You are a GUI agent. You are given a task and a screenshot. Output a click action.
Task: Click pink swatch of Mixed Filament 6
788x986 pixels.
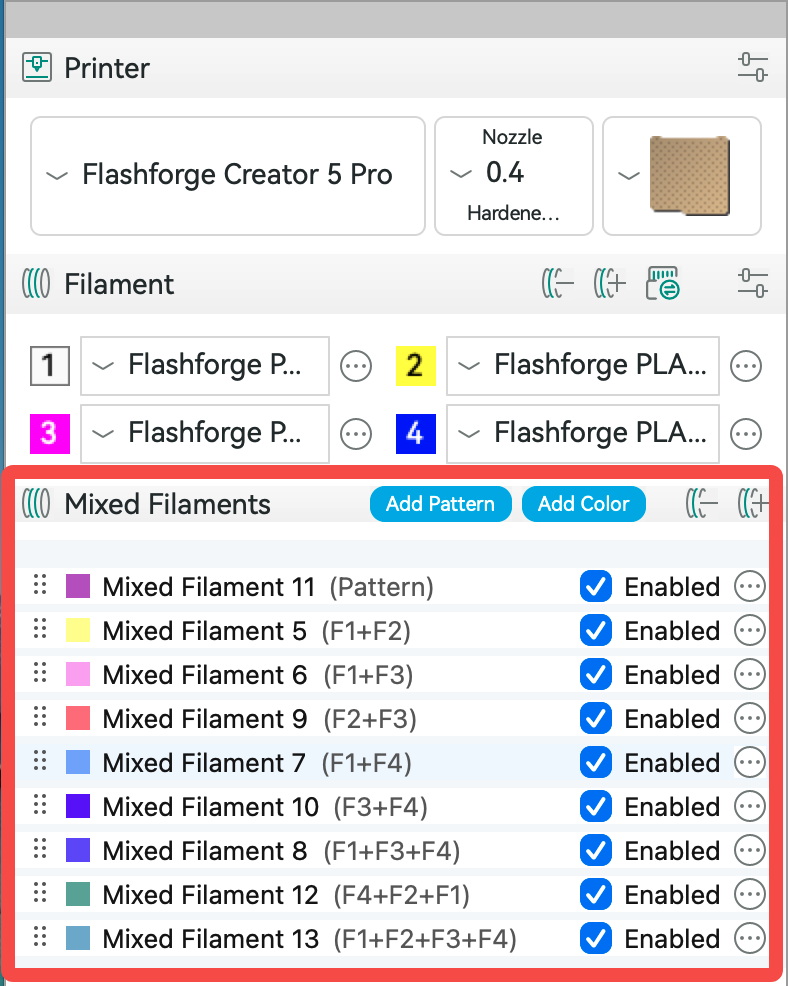(78, 673)
